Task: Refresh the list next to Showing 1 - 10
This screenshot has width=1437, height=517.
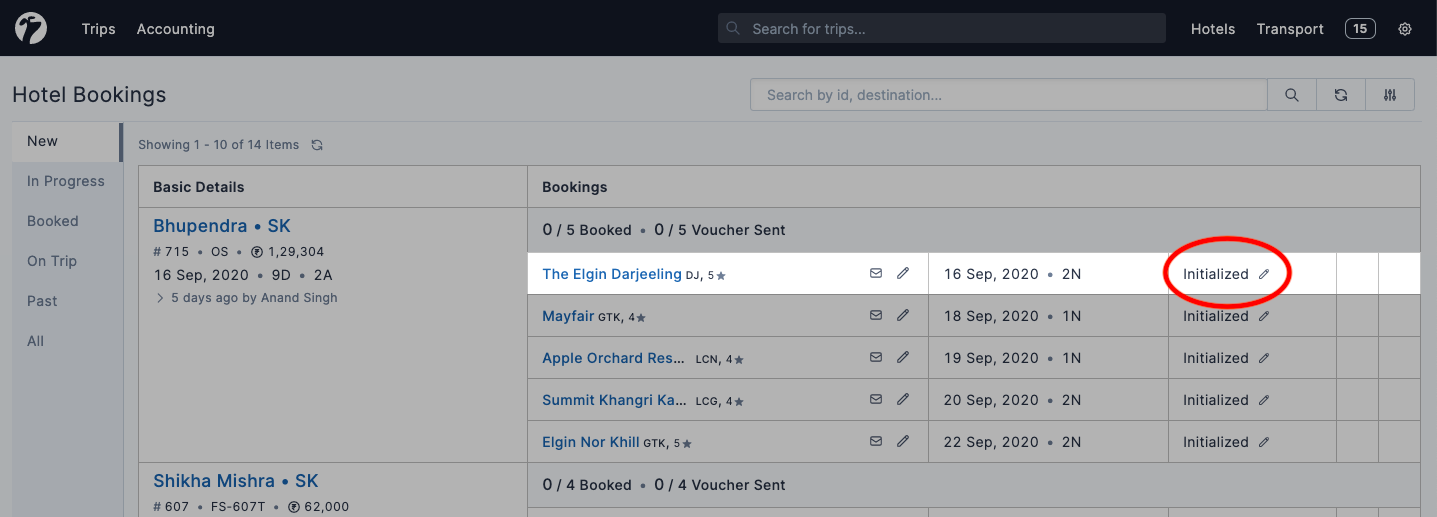Action: point(317,145)
